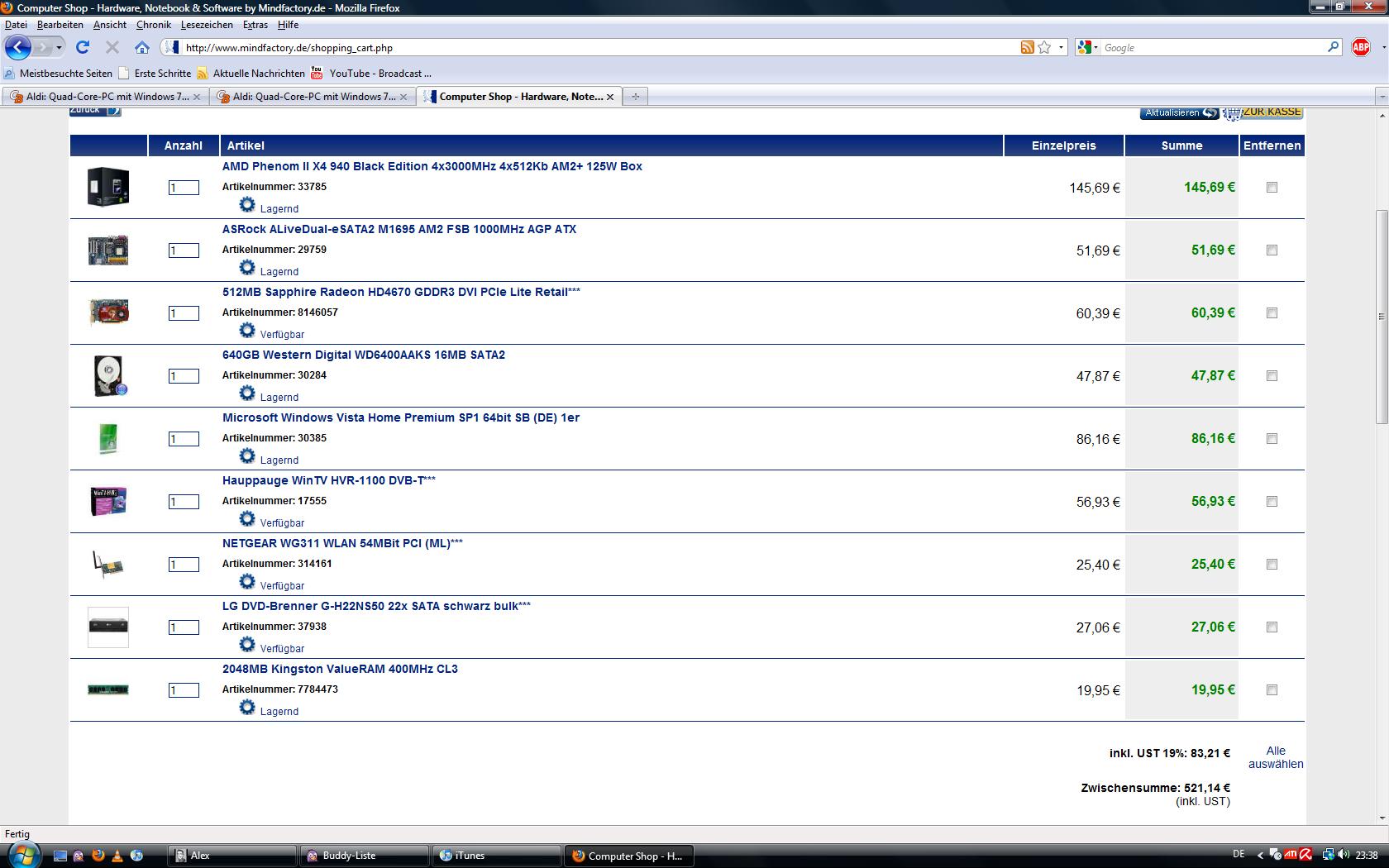The width and height of the screenshot is (1389, 868).
Task: Show hidden tray icons arrow
Action: (x=1260, y=855)
